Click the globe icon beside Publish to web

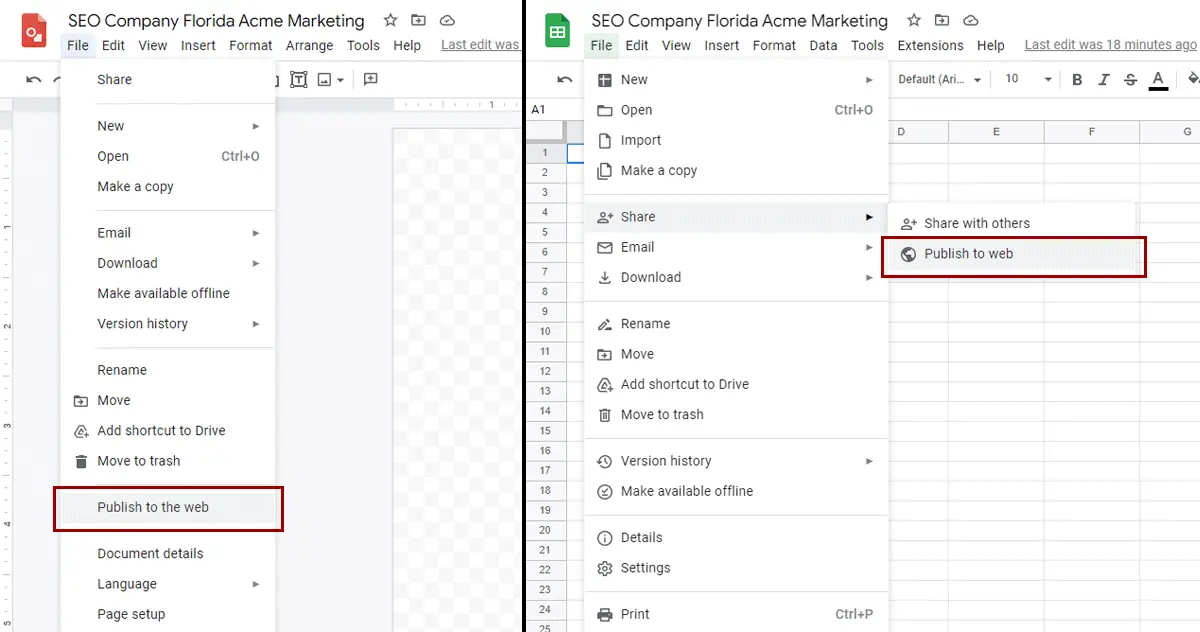pos(908,254)
